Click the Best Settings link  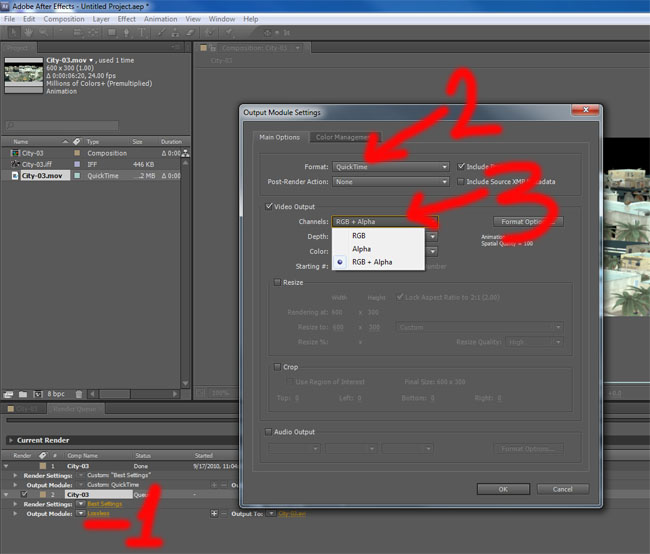coord(104,504)
